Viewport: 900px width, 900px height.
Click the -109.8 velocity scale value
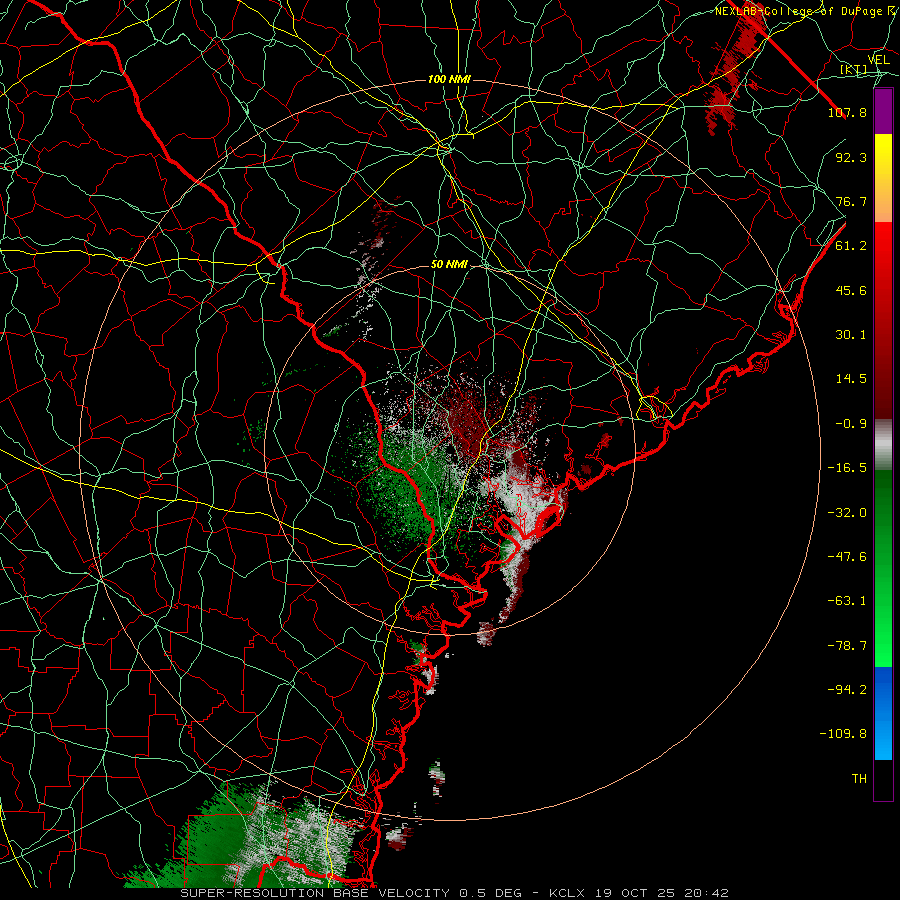point(843,734)
